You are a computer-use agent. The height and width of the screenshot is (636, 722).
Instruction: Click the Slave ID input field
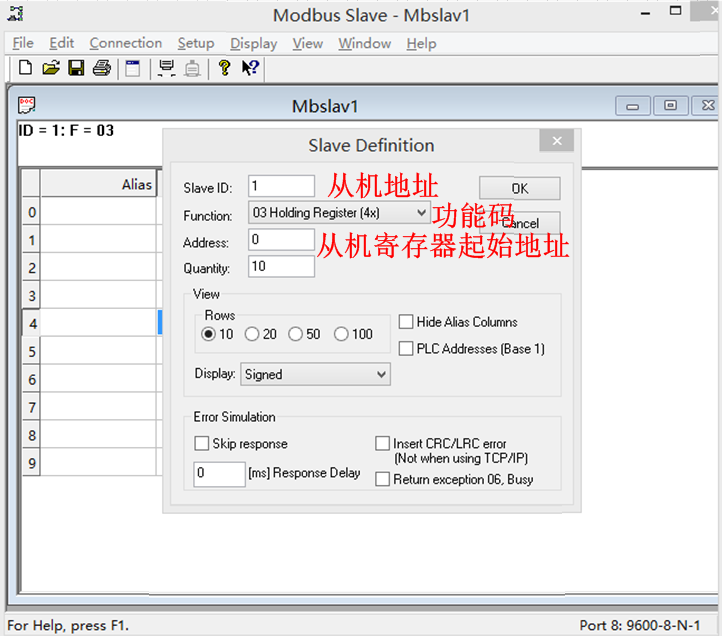click(281, 186)
